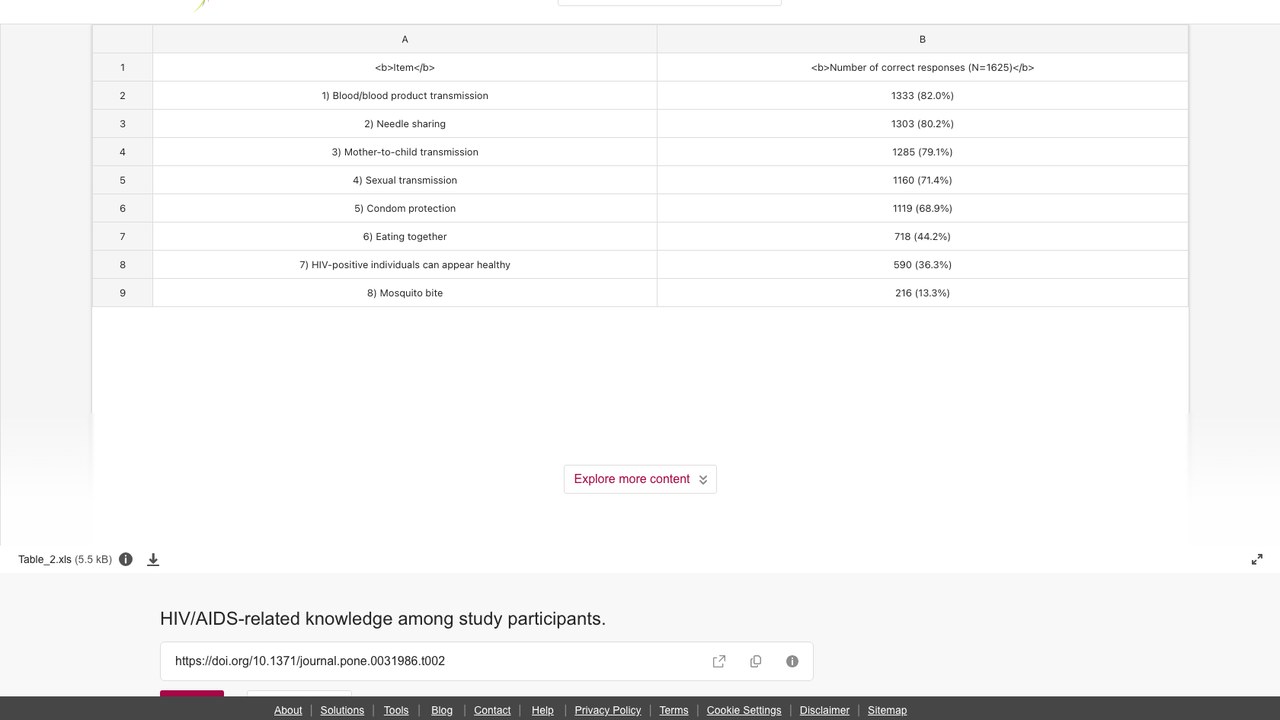
Task: Select the Mother-to-child transmission cell
Action: tap(405, 152)
